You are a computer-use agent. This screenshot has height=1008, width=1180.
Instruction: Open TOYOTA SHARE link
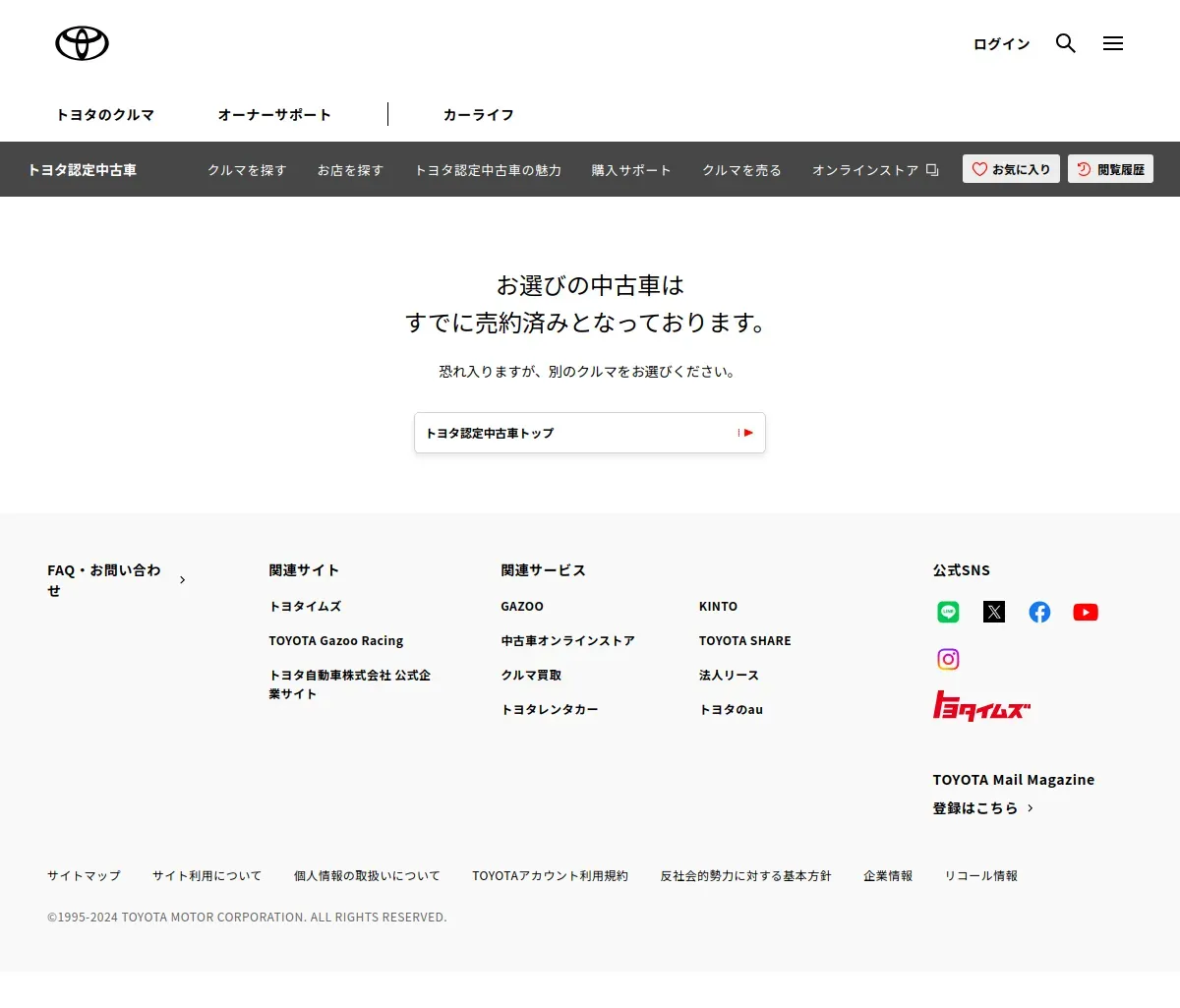pyautogui.click(x=744, y=641)
